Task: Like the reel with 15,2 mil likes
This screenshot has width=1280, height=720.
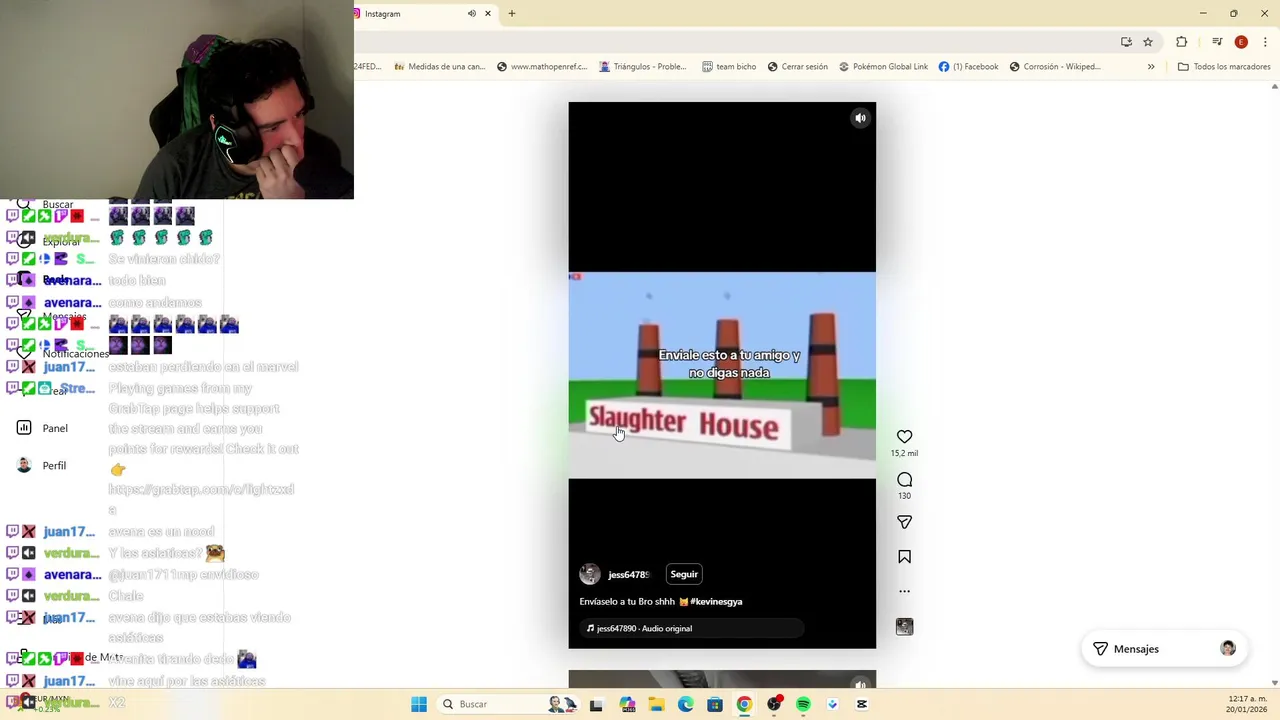Action: click(x=904, y=436)
